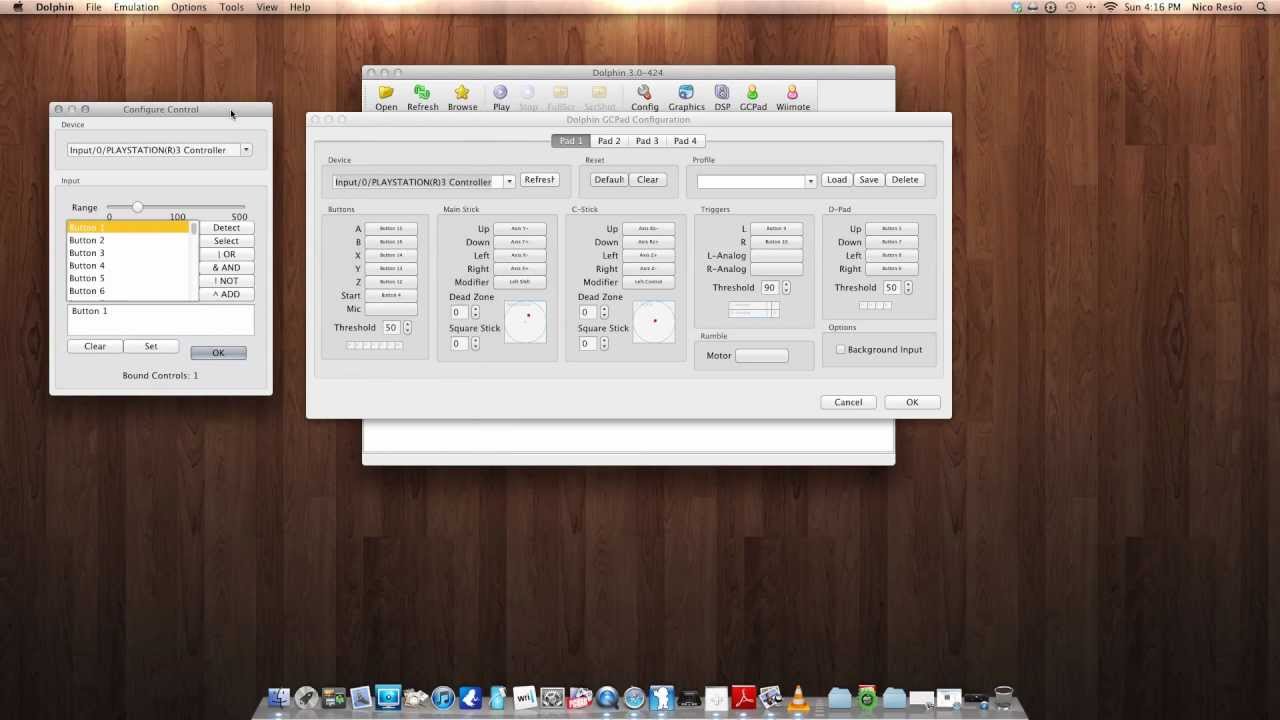Launch VLC from the Dock
1280x720 pixels.
click(798, 697)
